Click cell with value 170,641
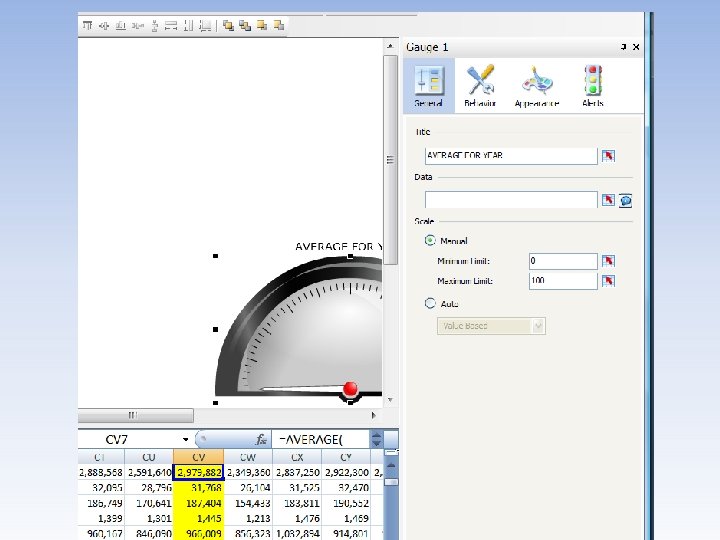The image size is (720, 540). pyautogui.click(x=149, y=503)
